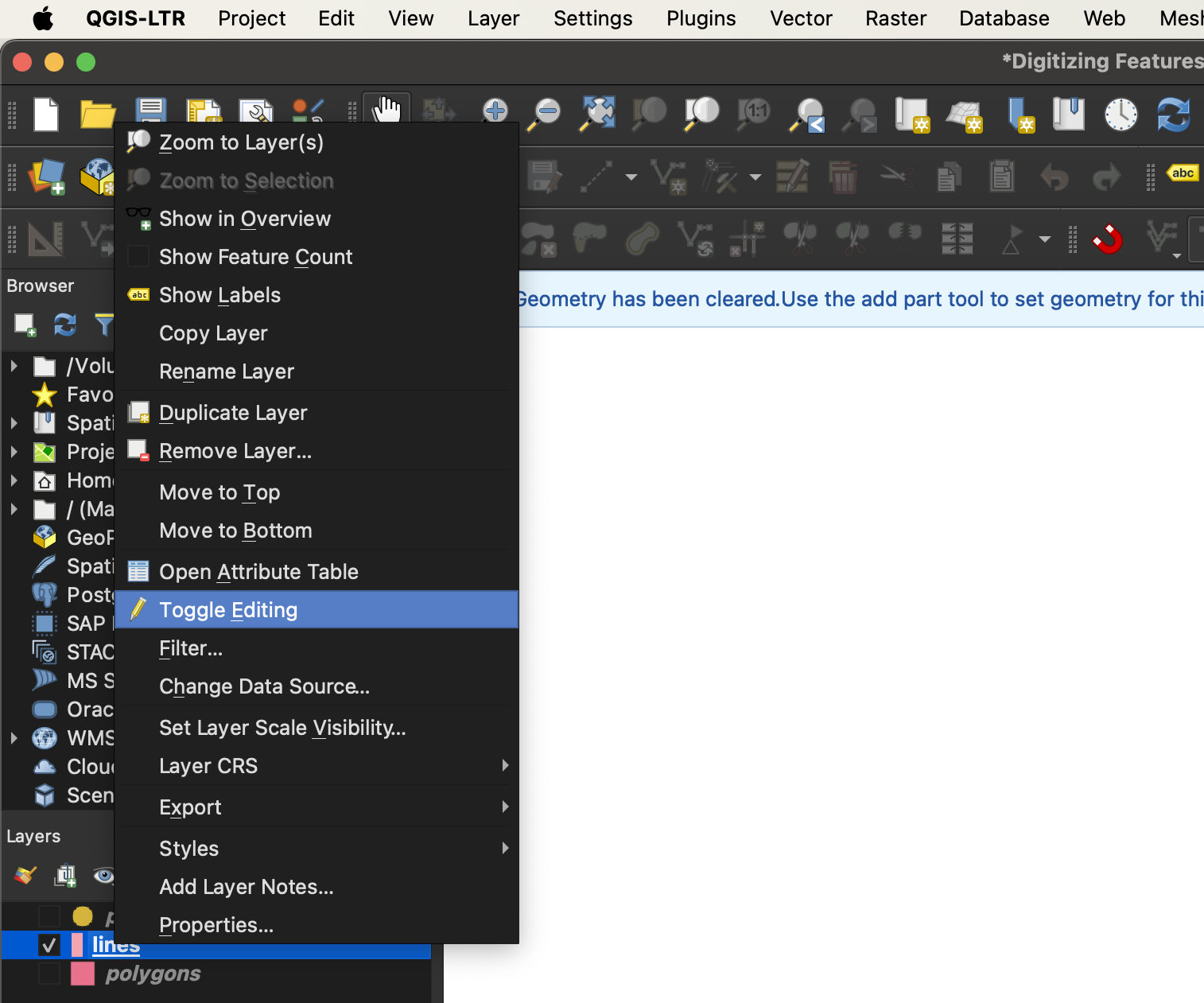Viewport: 1204px width, 1003px height.
Task: Expand the WMS/WMTS tree node
Action: tap(14, 738)
